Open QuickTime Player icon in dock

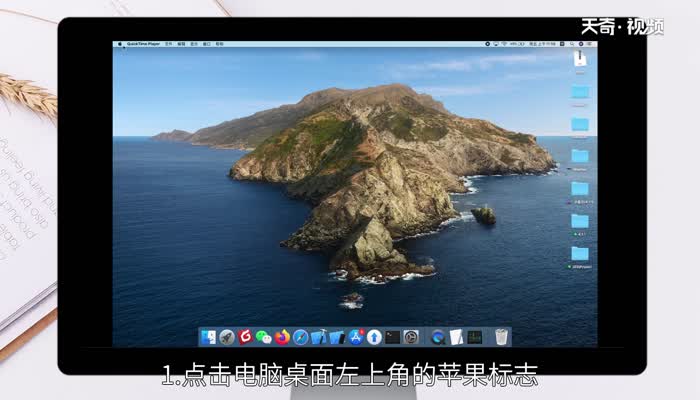(x=438, y=337)
